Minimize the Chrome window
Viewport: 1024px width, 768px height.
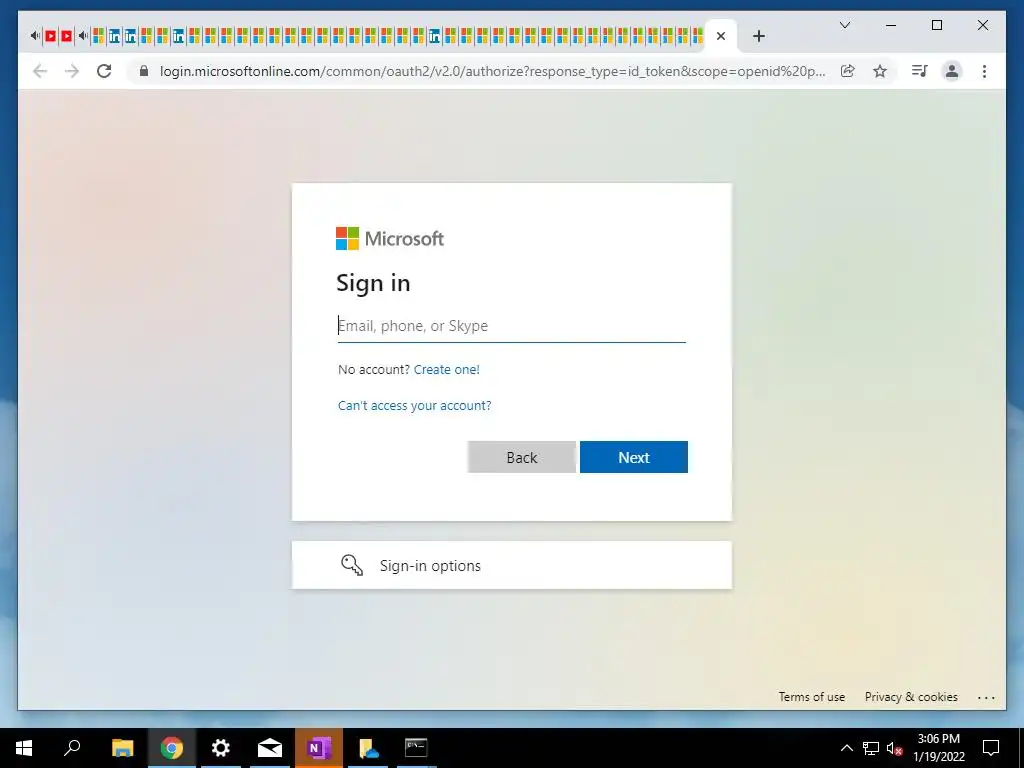pyautogui.click(x=891, y=25)
